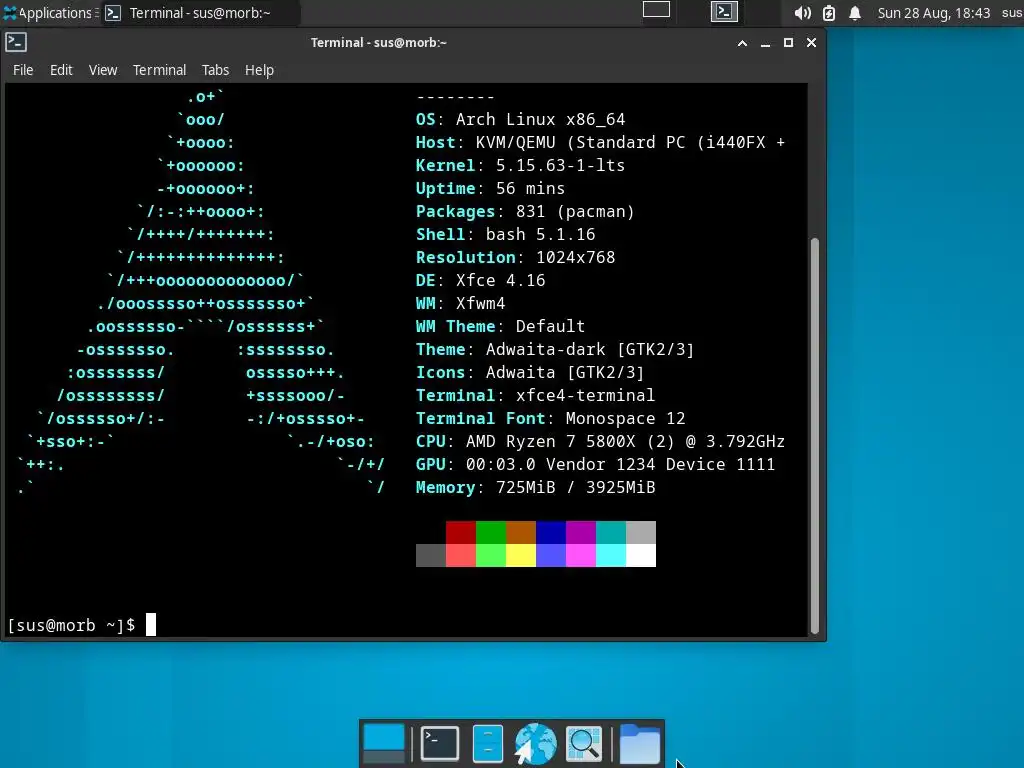The image size is (1024, 768).
Task: Open the Tabs menu
Action: pos(216,70)
